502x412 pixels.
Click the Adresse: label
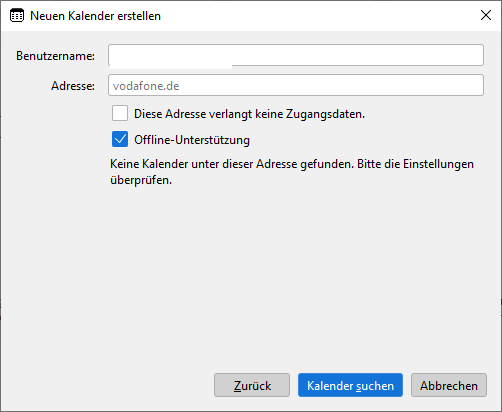tap(73, 86)
